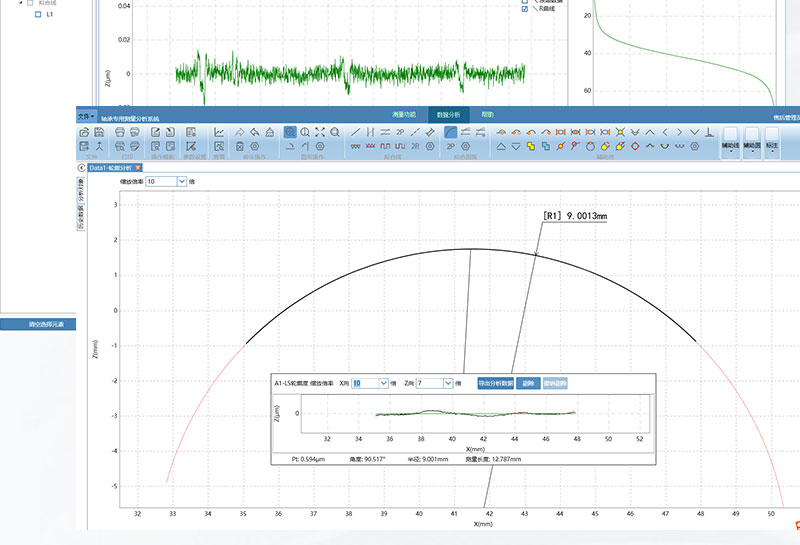Select the highlighted zoom-in magnifier tool
Screen dimensions: 800x545
tap(289, 132)
